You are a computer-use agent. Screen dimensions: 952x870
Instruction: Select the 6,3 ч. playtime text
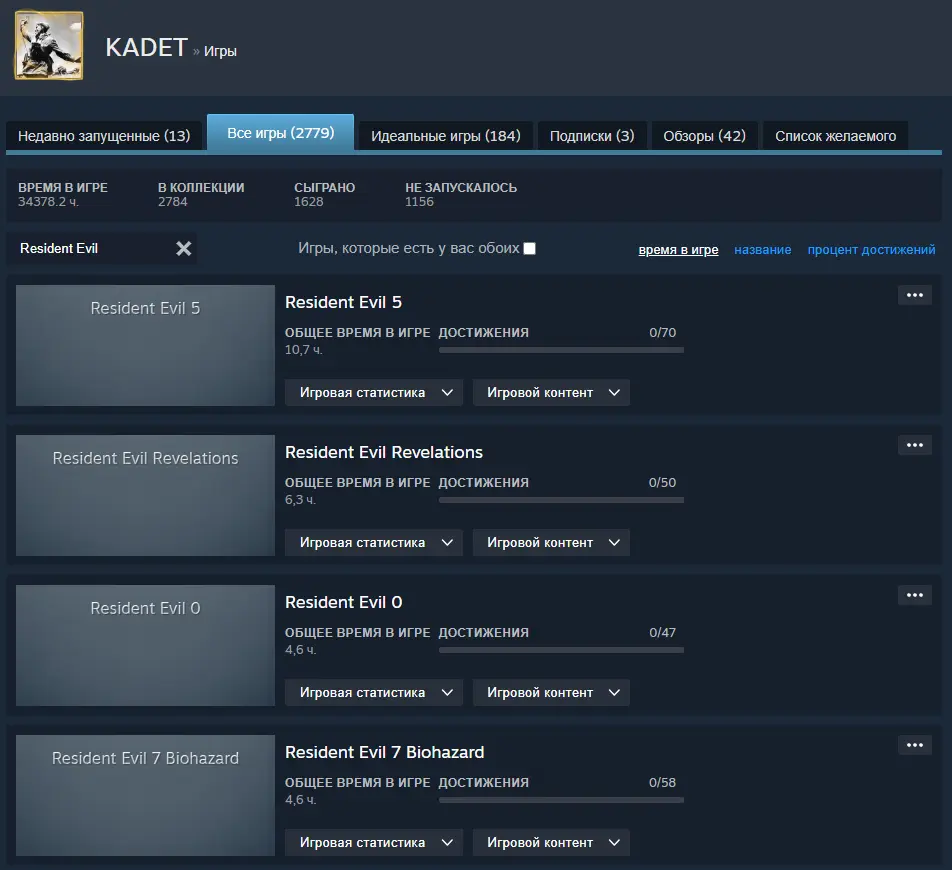click(301, 500)
